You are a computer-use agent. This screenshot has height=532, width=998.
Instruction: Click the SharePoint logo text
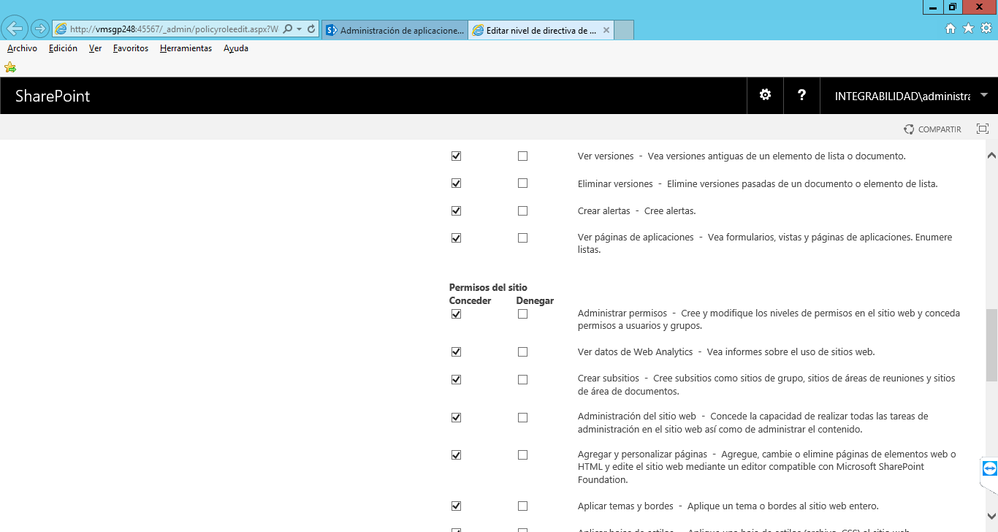[x=52, y=96]
